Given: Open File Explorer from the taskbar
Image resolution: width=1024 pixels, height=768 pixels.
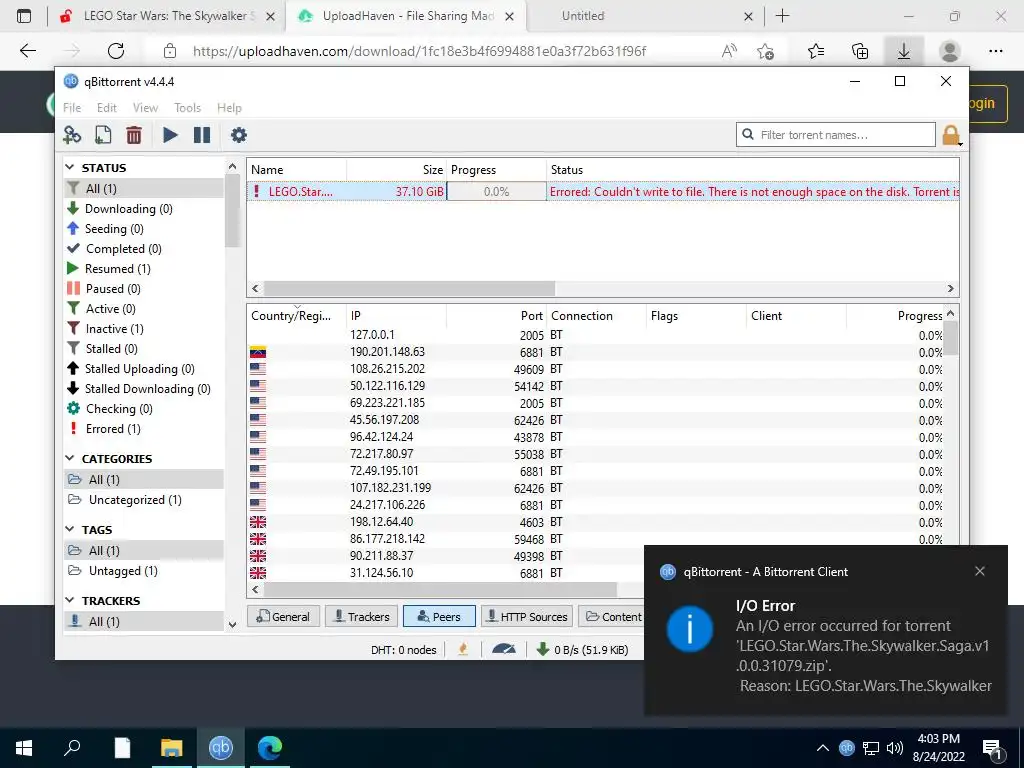Looking at the screenshot, I should click(172, 748).
